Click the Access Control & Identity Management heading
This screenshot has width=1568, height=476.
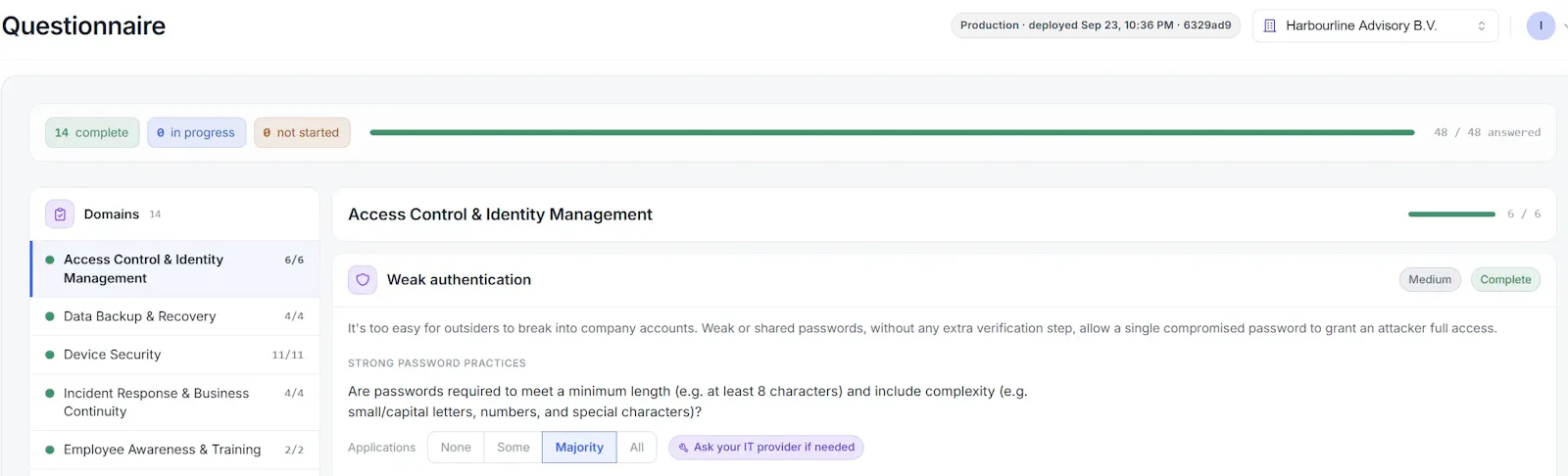click(500, 214)
